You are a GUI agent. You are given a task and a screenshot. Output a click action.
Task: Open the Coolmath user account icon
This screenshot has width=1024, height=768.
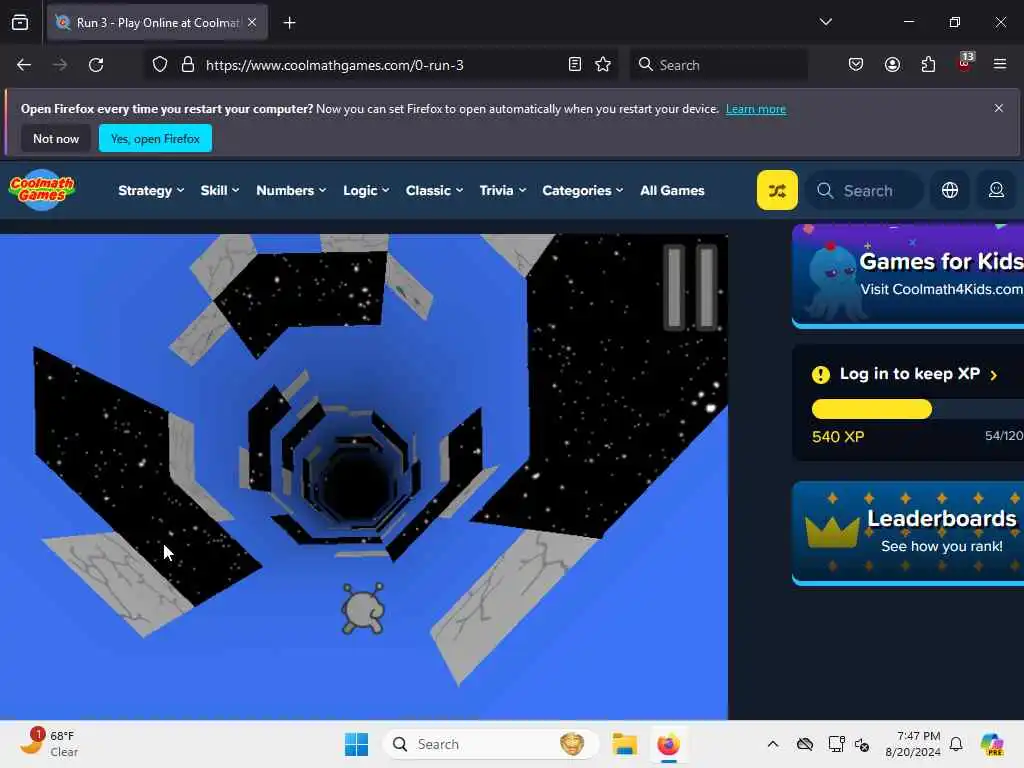tap(996, 190)
